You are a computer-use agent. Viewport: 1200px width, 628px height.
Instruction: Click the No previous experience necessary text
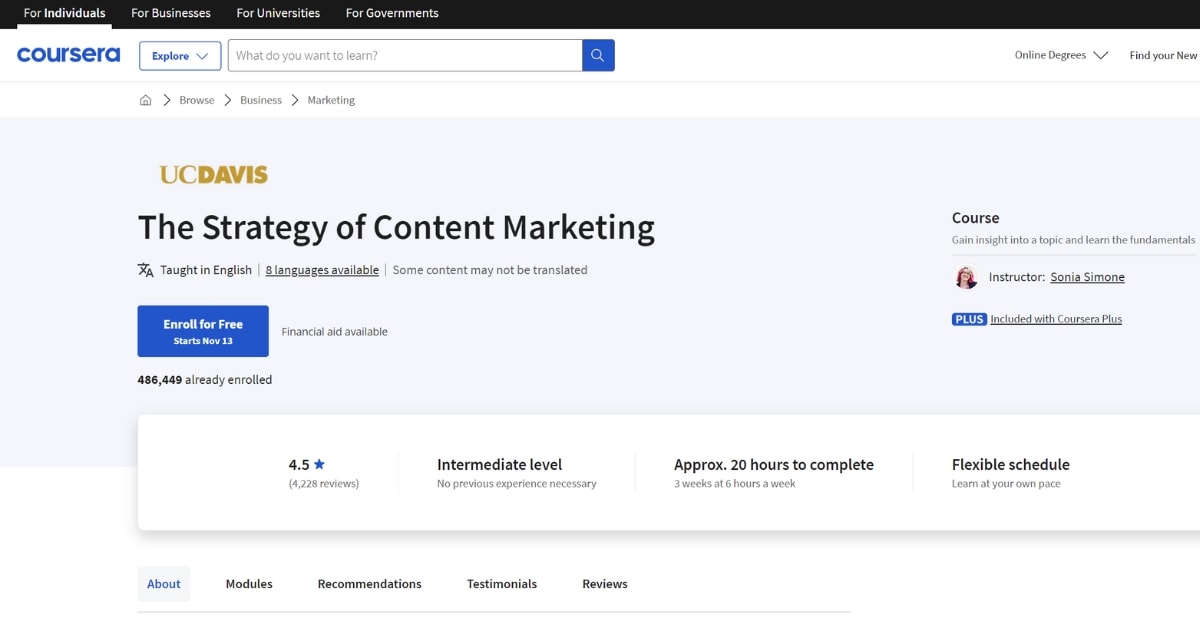click(517, 484)
